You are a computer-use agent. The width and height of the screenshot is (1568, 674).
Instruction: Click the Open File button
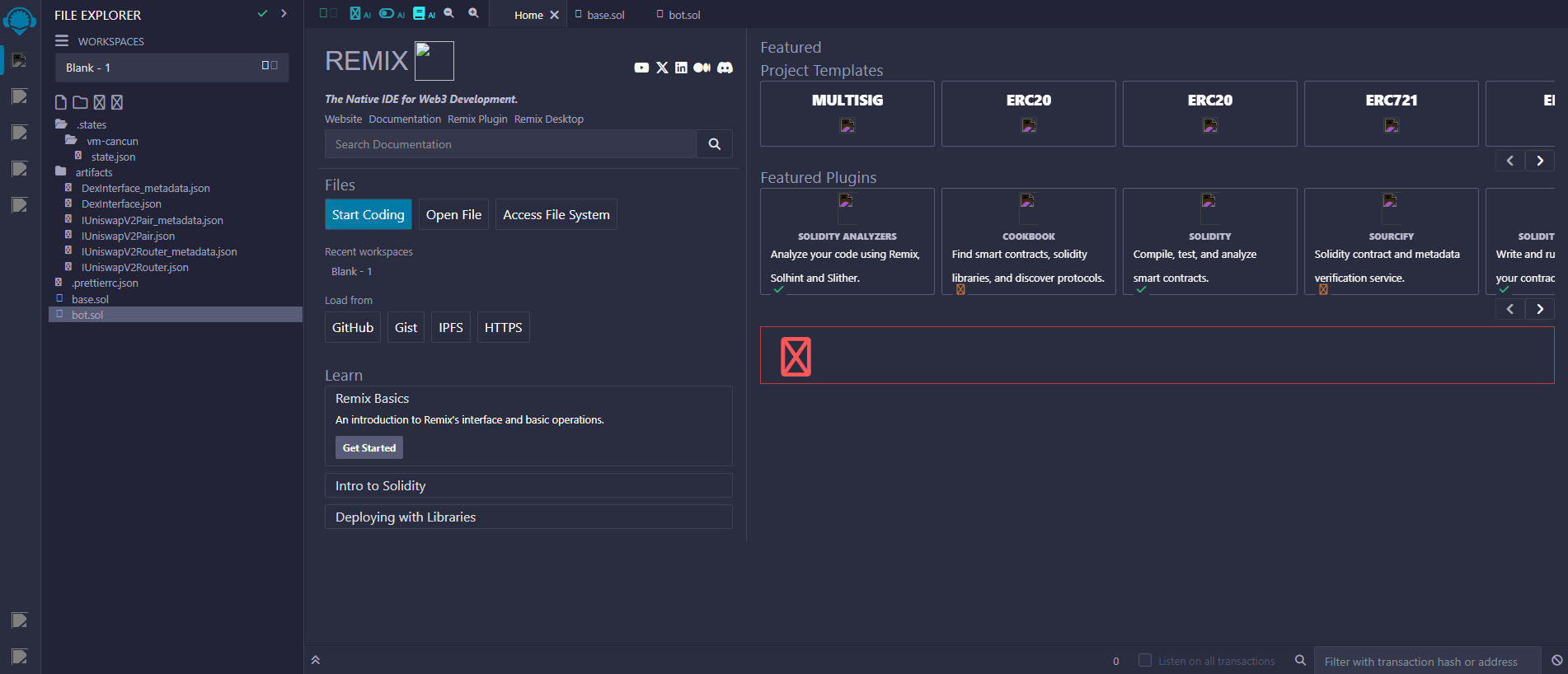coord(453,214)
